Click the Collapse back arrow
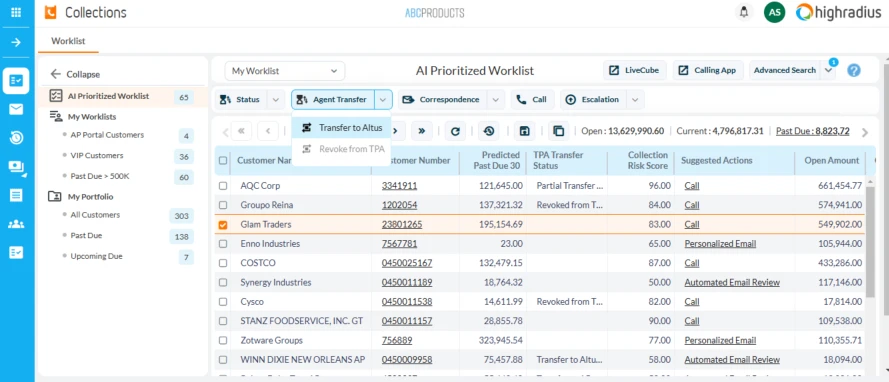Image resolution: width=889 pixels, height=382 pixels. pyautogui.click(x=55, y=74)
